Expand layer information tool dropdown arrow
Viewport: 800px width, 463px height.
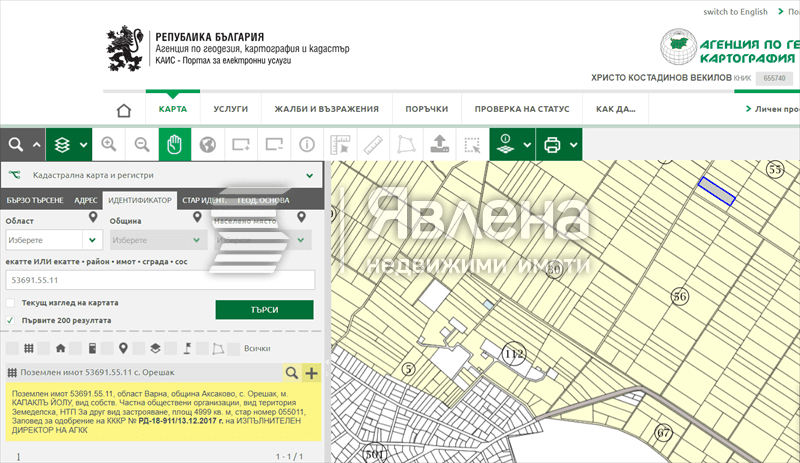coord(527,145)
